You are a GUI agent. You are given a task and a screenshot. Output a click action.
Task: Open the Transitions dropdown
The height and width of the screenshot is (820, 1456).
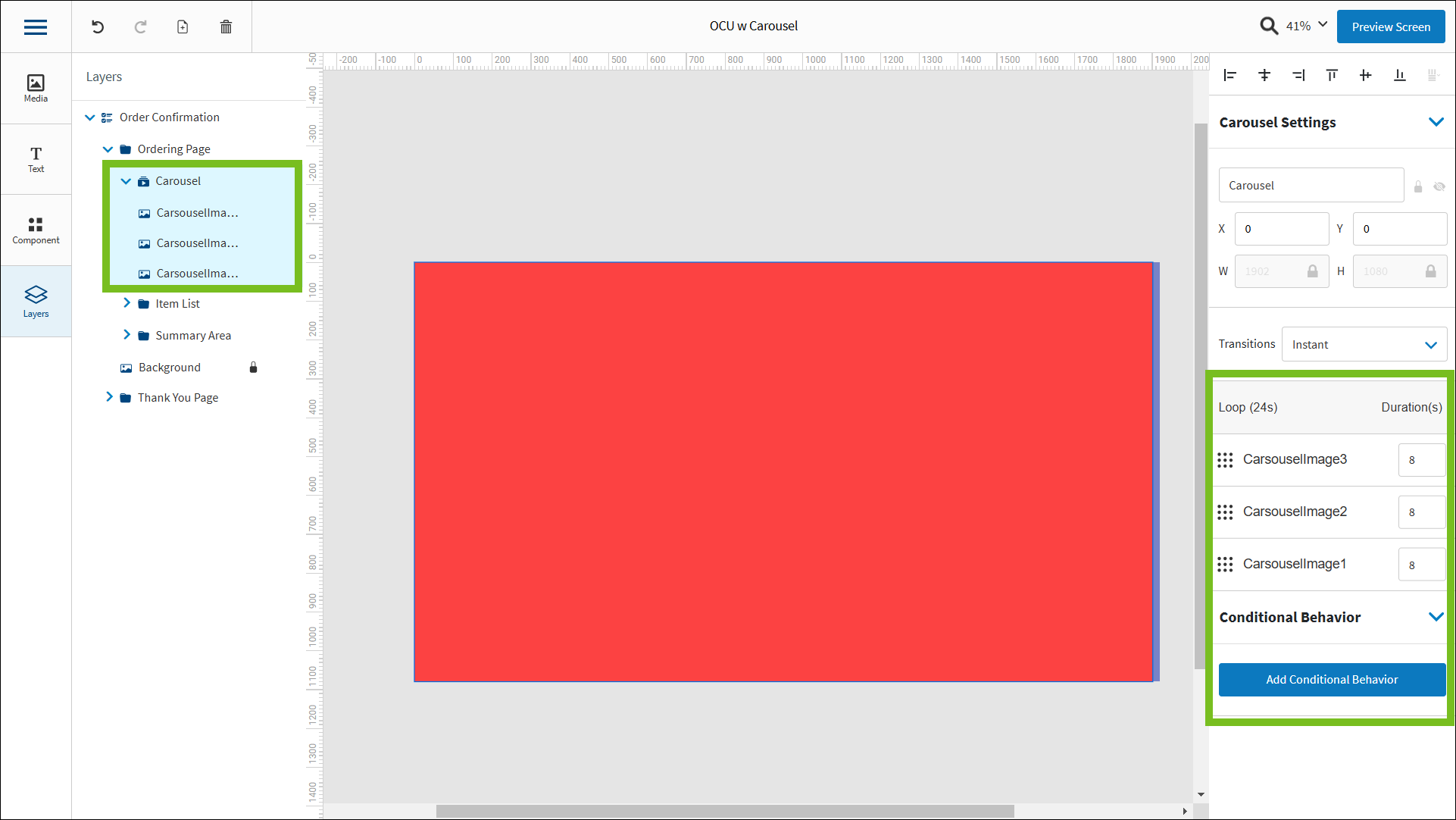[1364, 345]
